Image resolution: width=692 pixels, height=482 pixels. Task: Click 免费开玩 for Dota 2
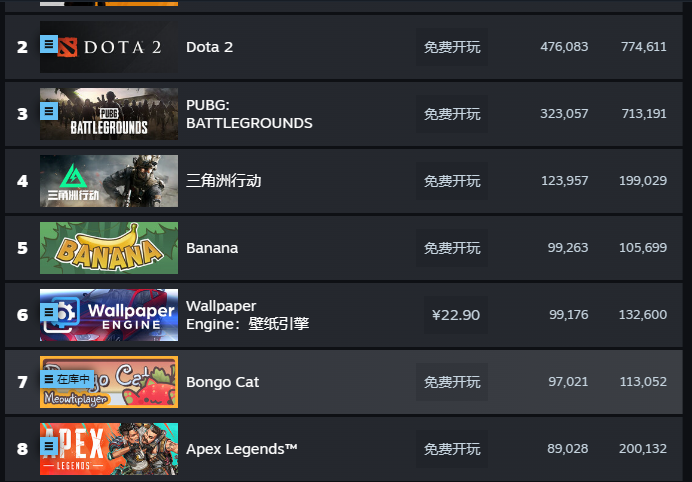pyautogui.click(x=452, y=47)
